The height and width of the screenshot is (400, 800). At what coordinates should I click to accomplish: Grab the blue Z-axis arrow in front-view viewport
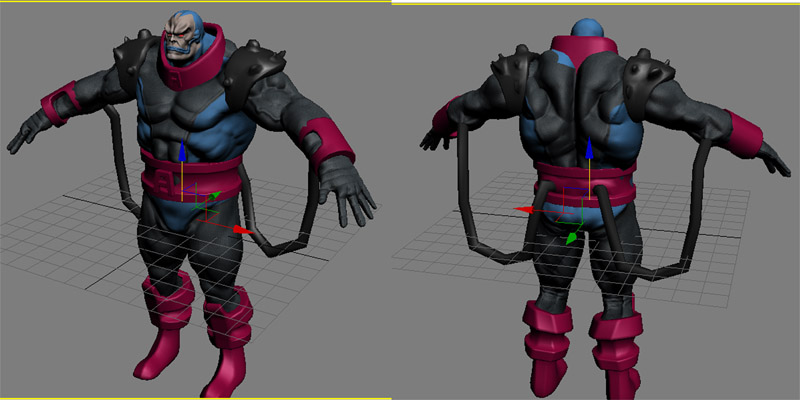[x=182, y=152]
